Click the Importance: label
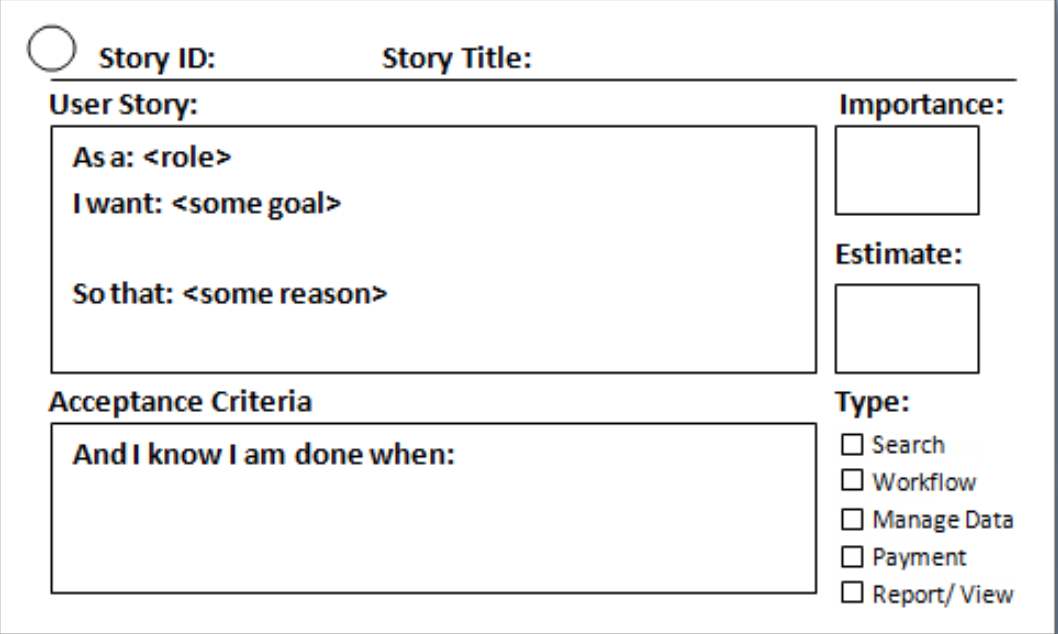Screen dimensions: 1058x634 [922, 105]
